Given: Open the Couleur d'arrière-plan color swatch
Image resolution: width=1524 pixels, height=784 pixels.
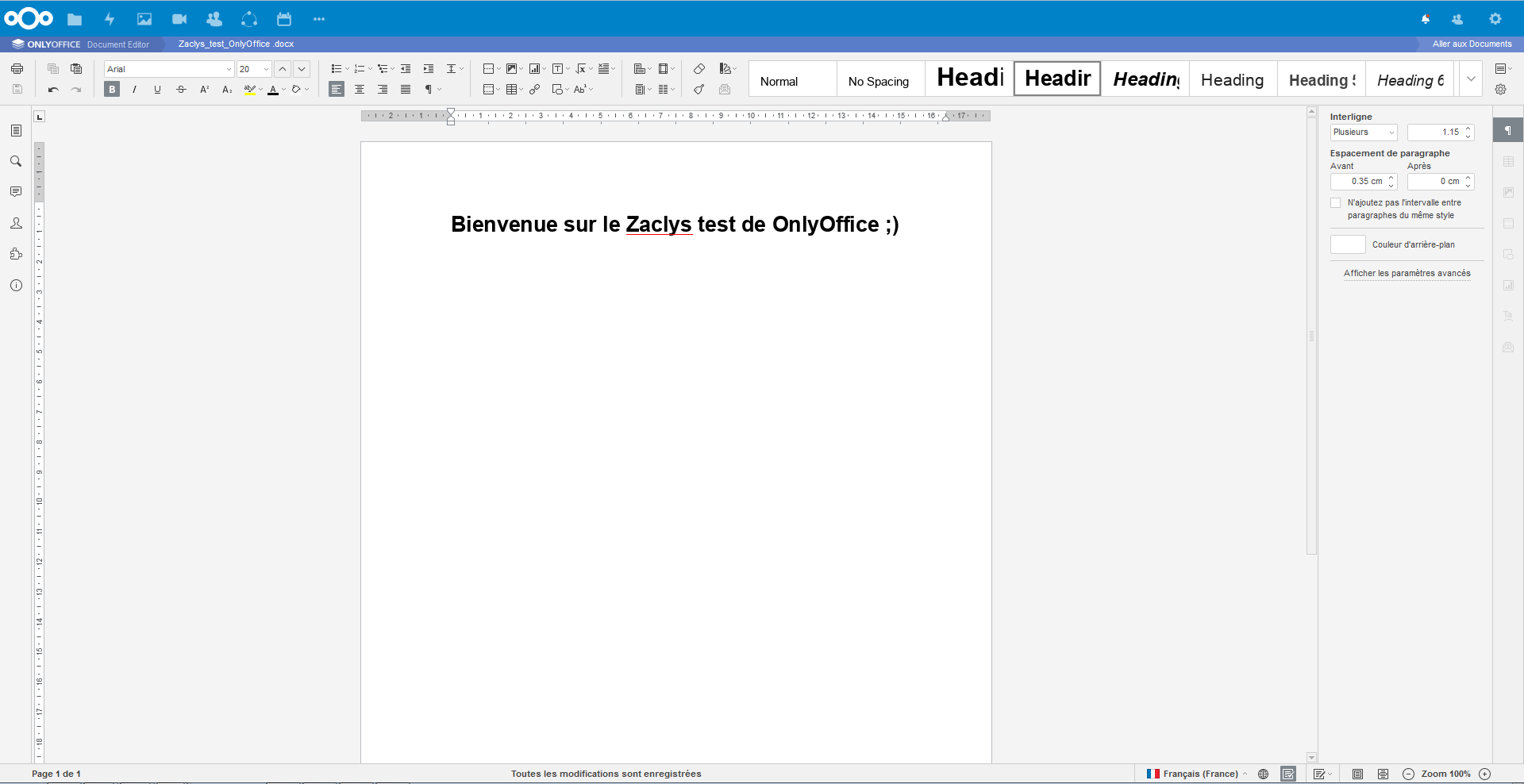Looking at the screenshot, I should click(1348, 244).
